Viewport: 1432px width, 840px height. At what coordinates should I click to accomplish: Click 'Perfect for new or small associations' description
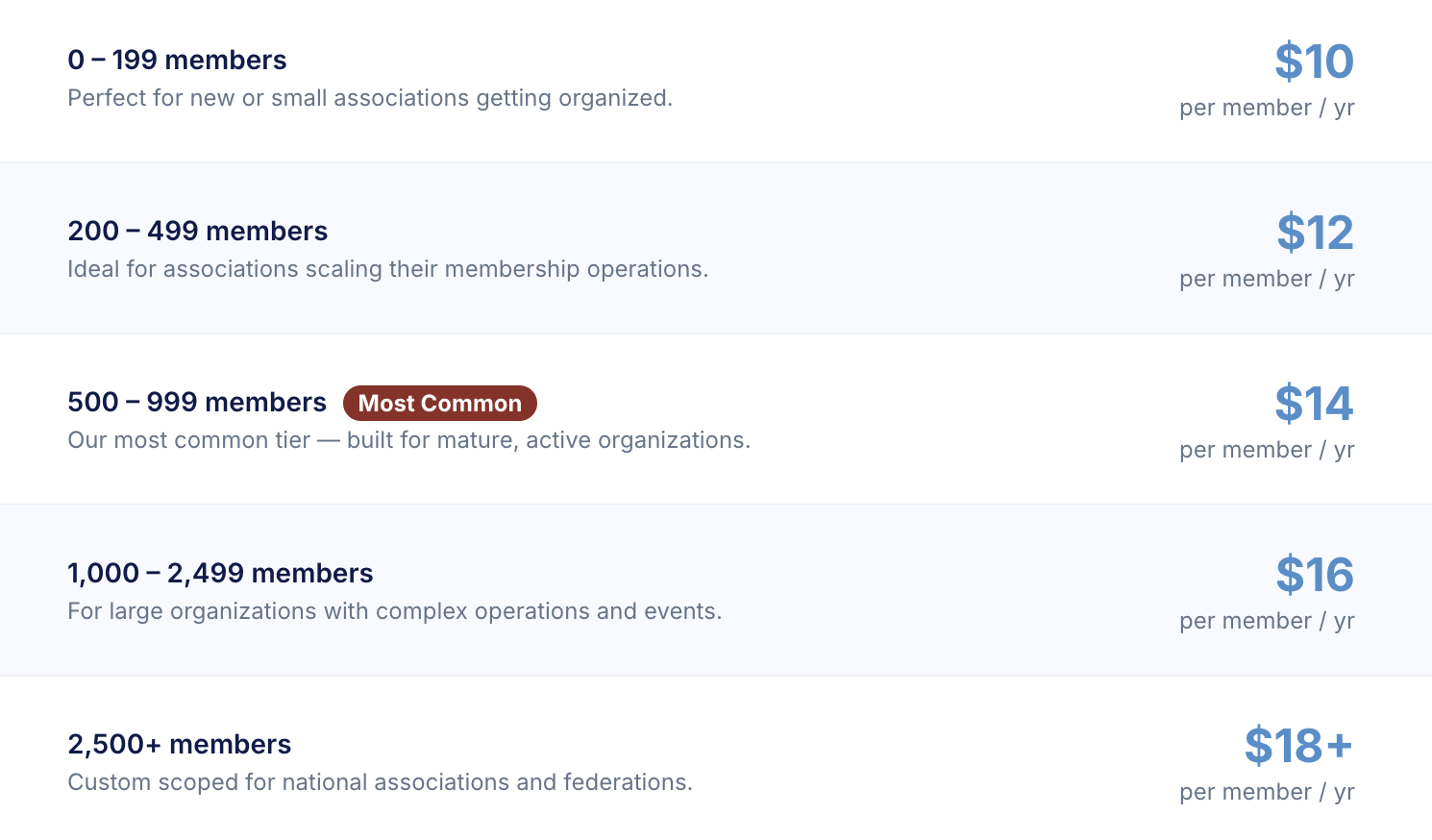point(370,98)
